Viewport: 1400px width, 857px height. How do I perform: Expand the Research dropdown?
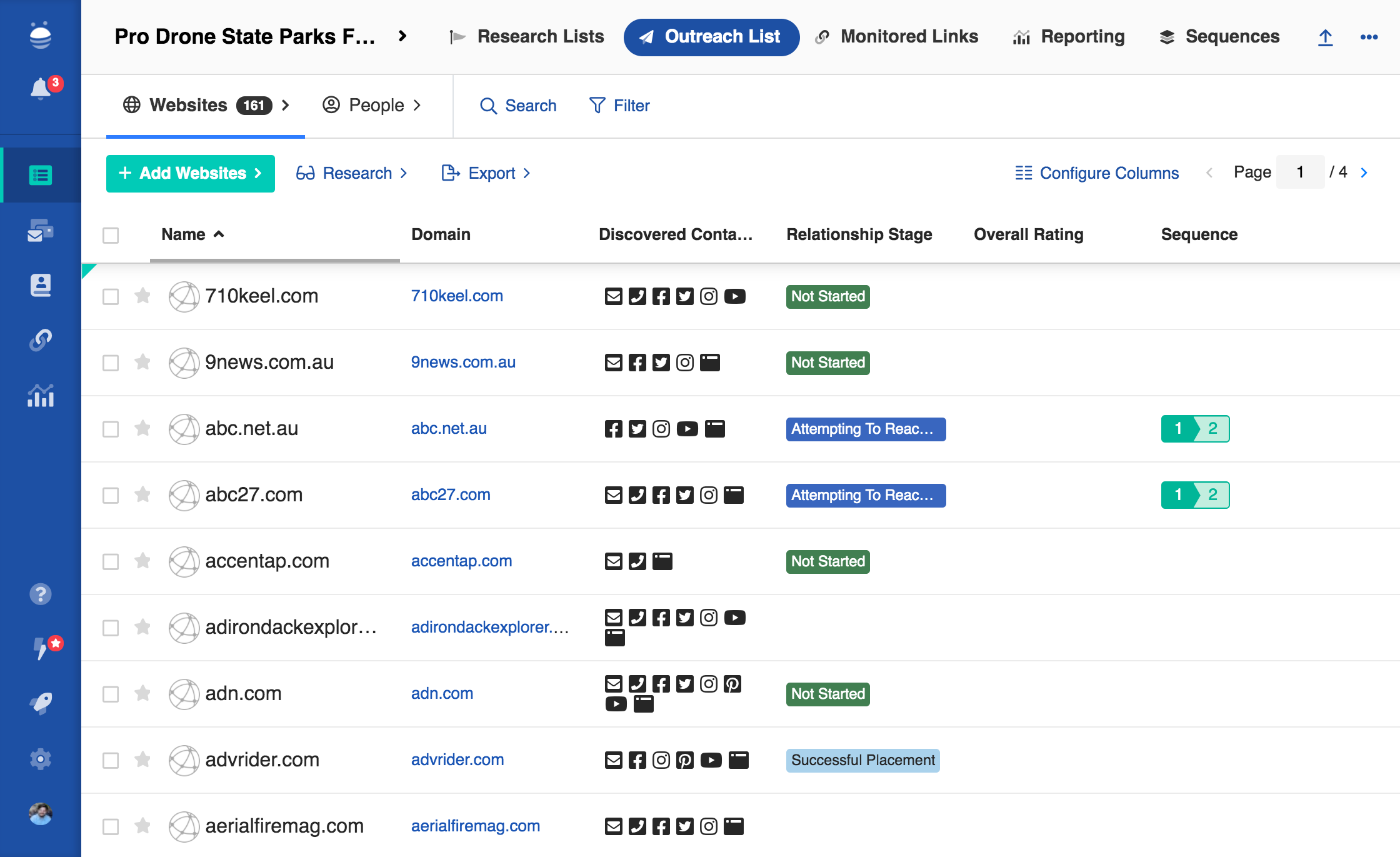(352, 173)
